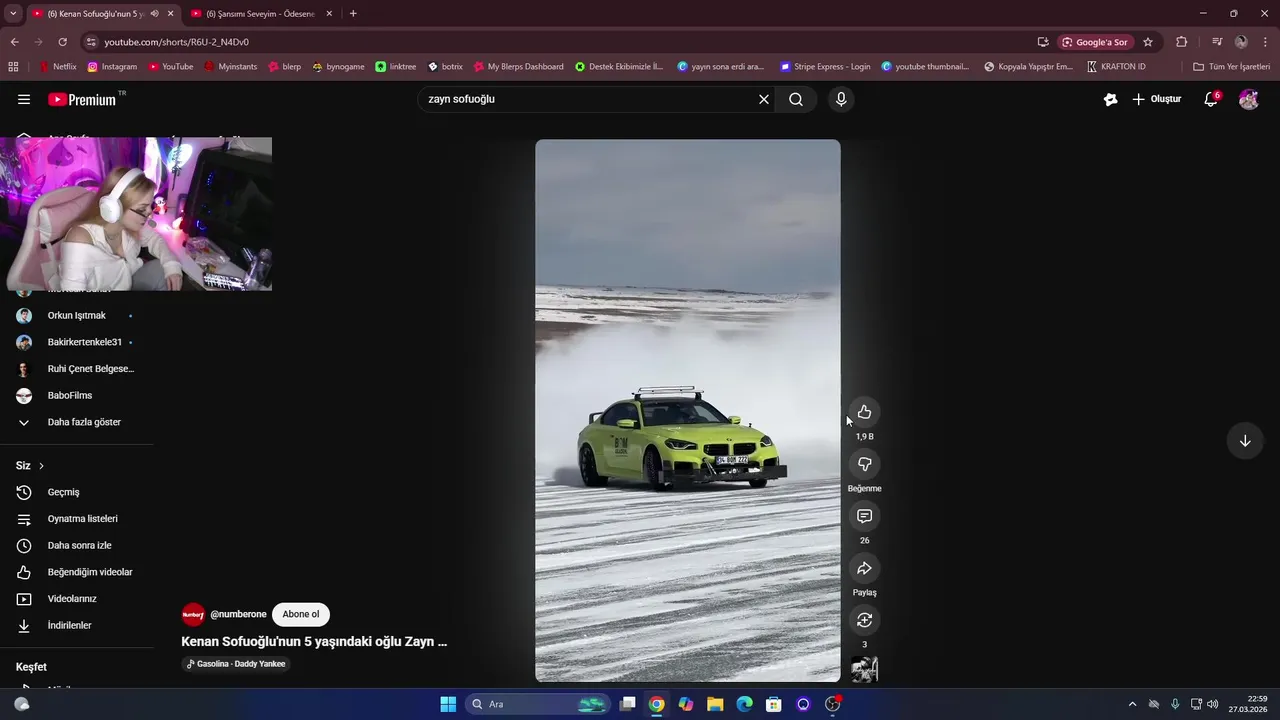The image size is (1280, 720).
Task: Subscribe with the Abone ol button
Action: pos(301,614)
